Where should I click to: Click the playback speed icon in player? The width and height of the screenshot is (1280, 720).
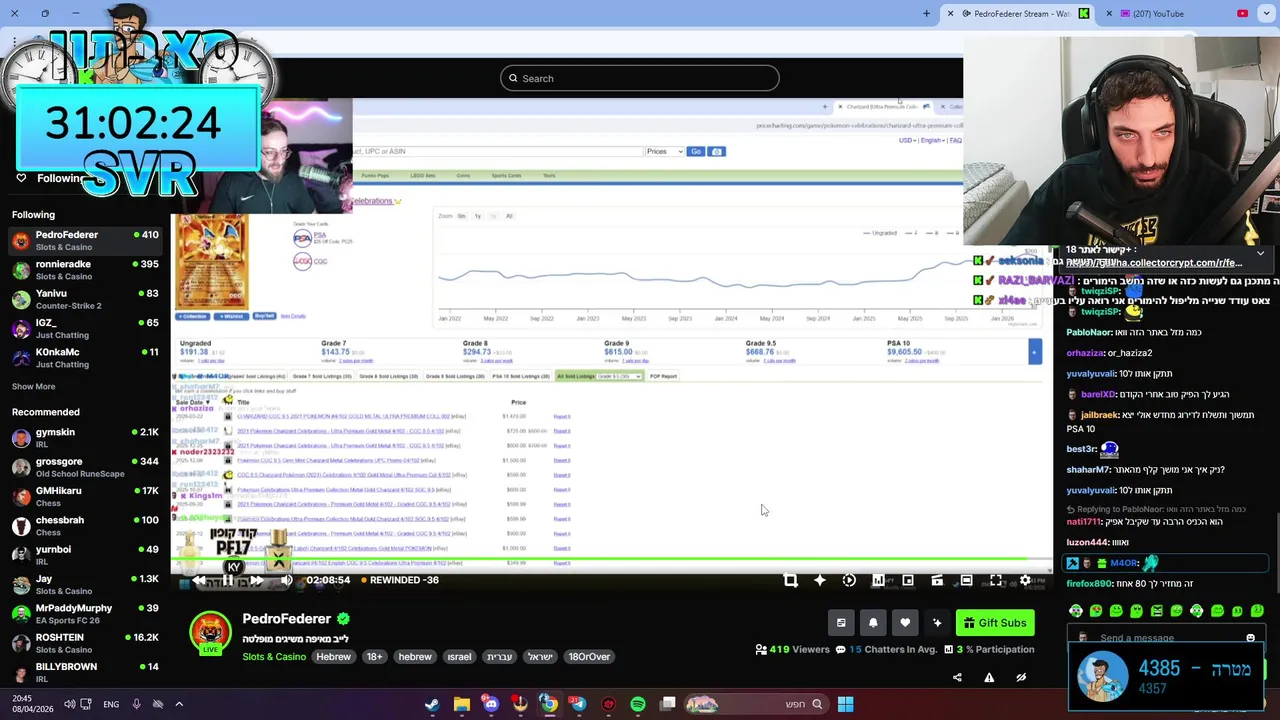coord(849,580)
